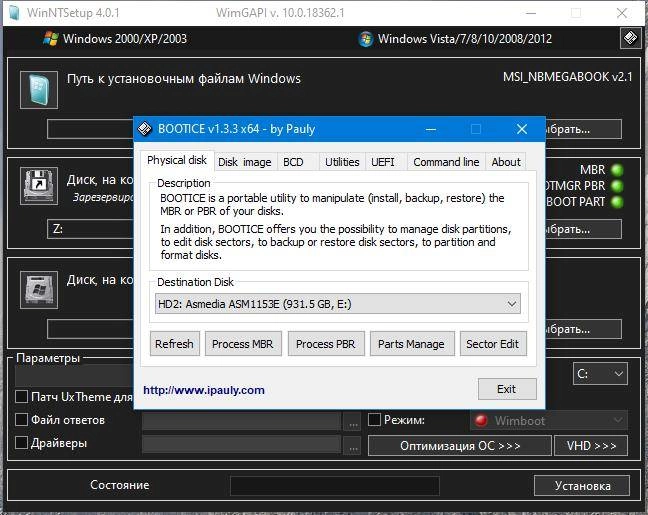Screen dimensions: 648x515
Task: Click the Windows Vista orb logo icon
Action: 366,39
